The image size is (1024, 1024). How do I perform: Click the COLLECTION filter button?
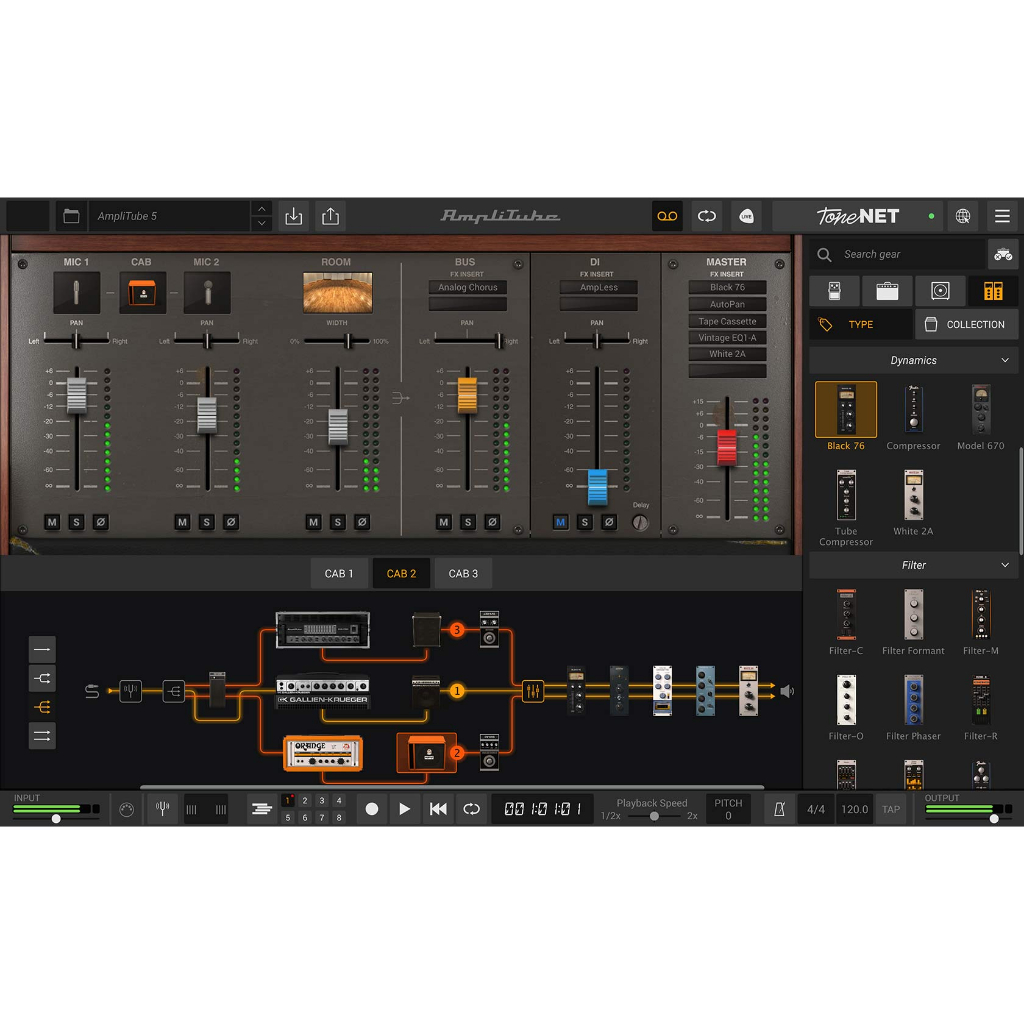965,324
